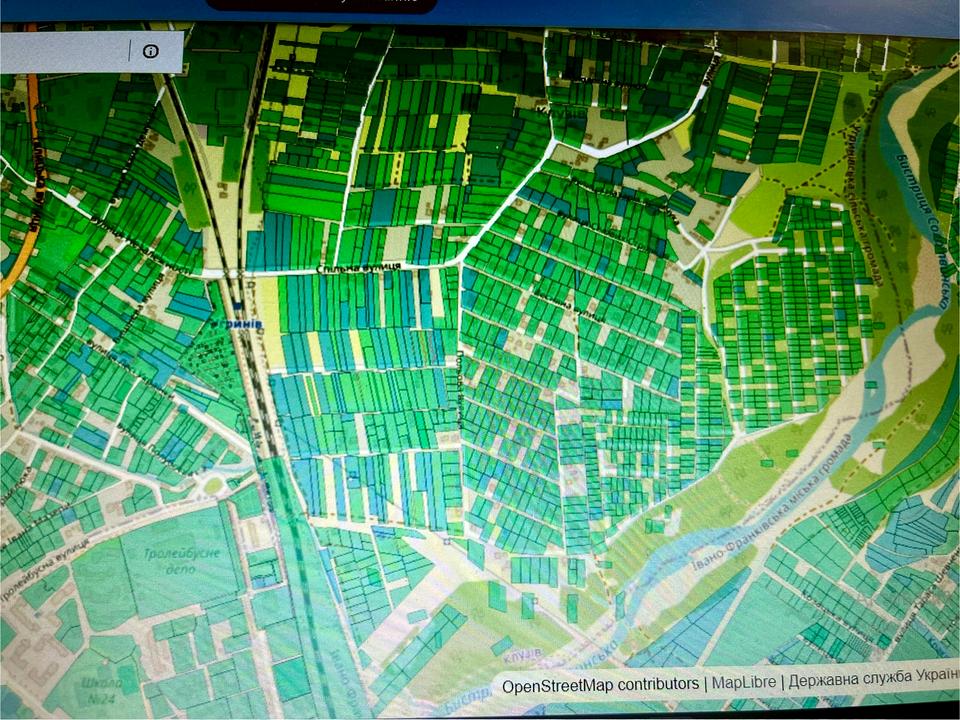Click the dark pill banner at top
This screenshot has height=720, width=960.
pos(320,5)
